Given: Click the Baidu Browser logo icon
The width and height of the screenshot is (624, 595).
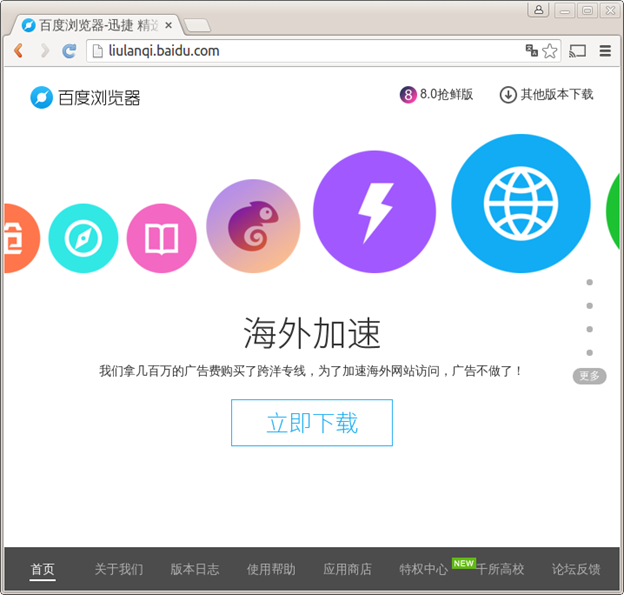Looking at the screenshot, I should pyautogui.click(x=41, y=98).
